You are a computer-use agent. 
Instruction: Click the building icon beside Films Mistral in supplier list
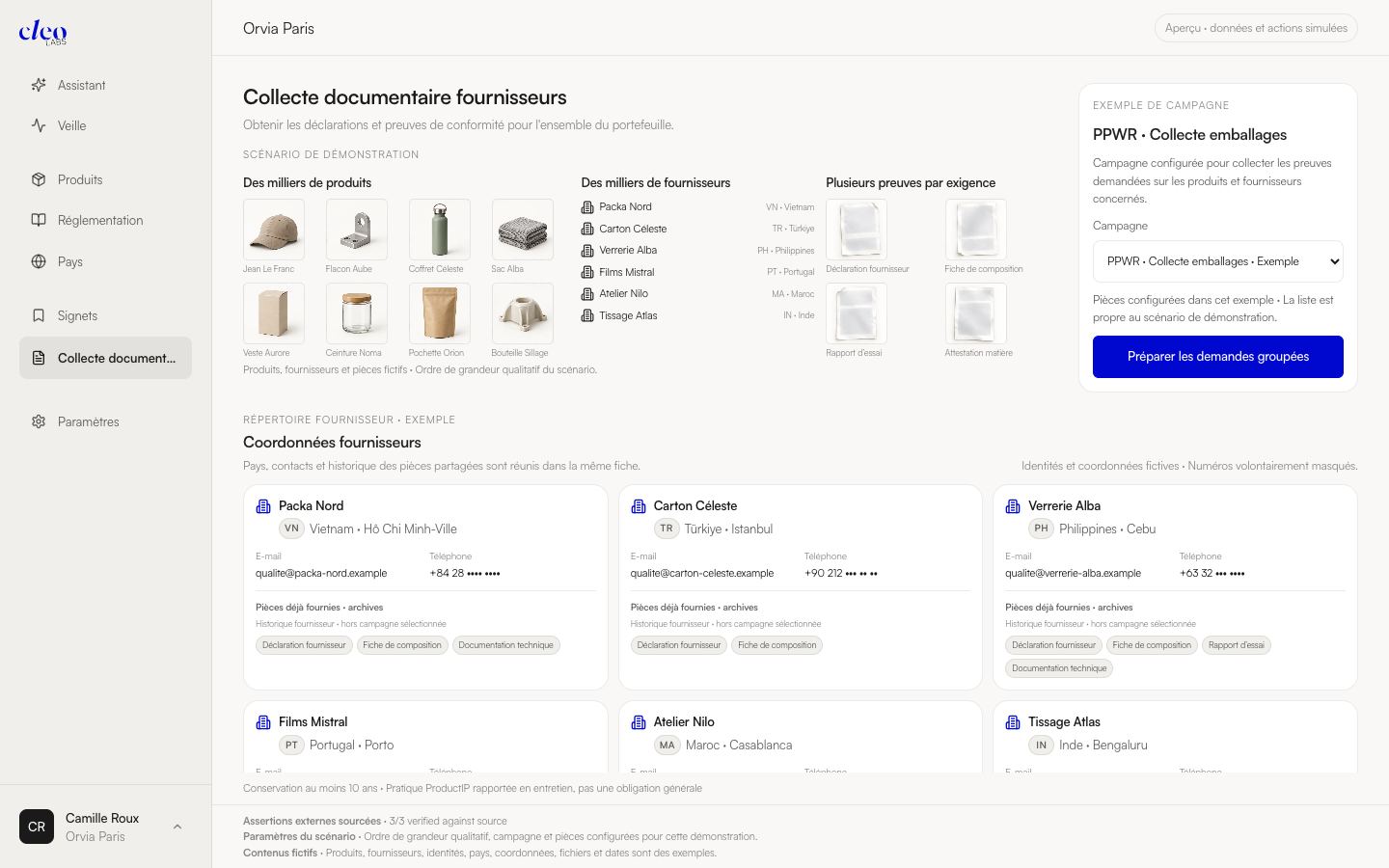pos(587,272)
